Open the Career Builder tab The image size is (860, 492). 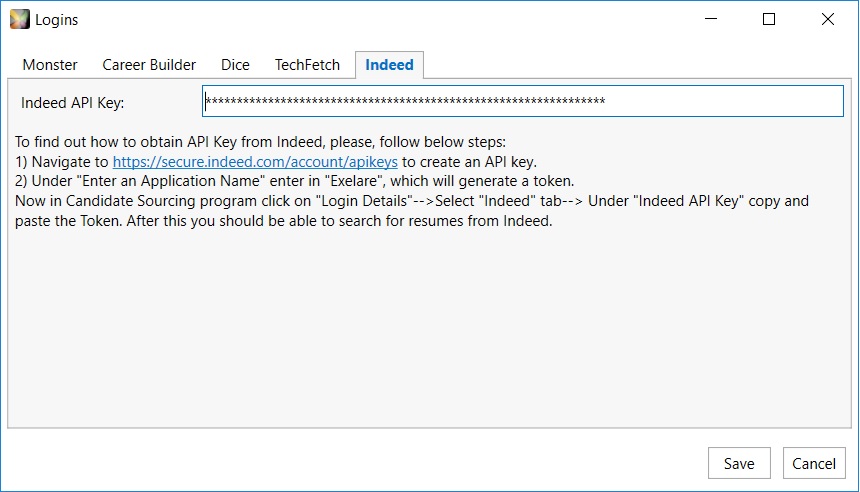click(x=149, y=65)
